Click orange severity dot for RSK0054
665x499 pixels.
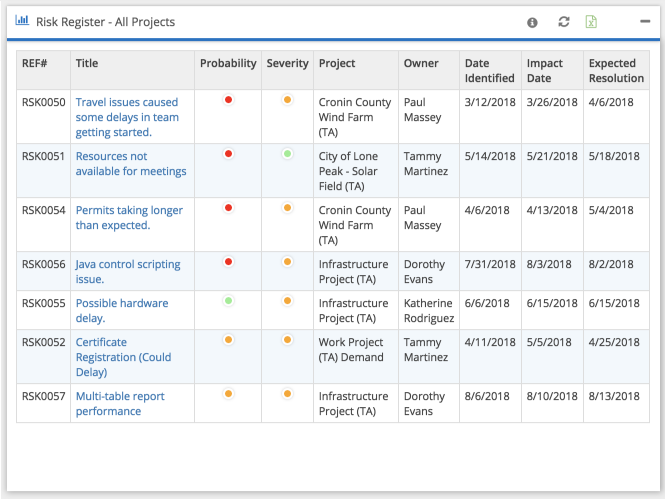(287, 208)
